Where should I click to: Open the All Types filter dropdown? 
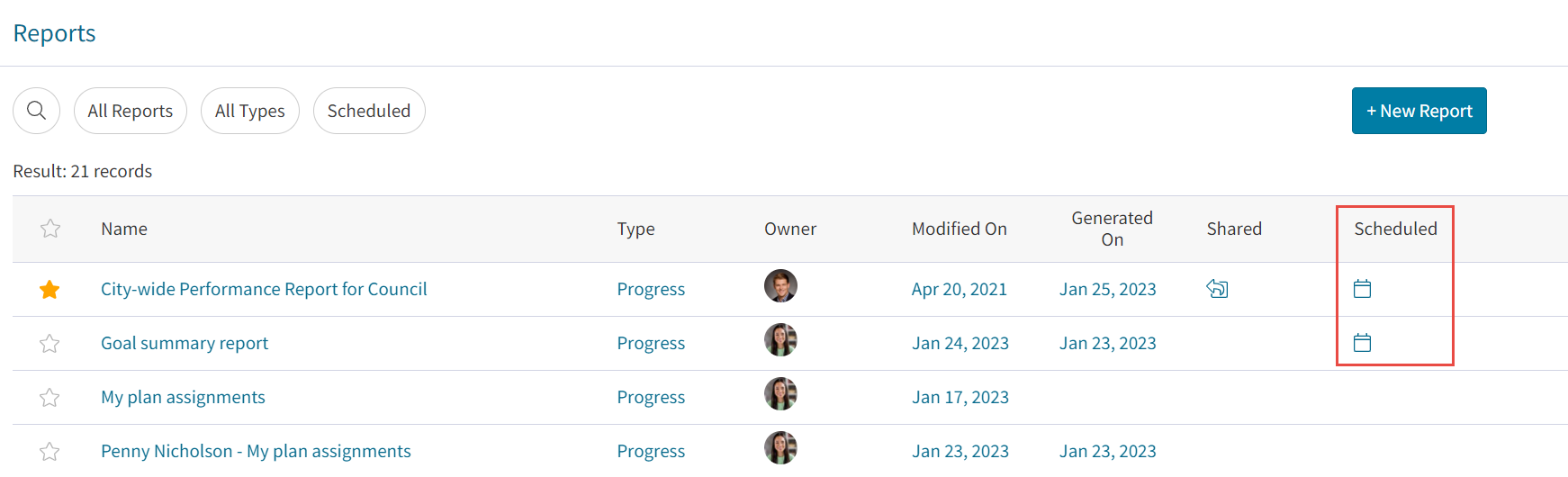point(250,111)
